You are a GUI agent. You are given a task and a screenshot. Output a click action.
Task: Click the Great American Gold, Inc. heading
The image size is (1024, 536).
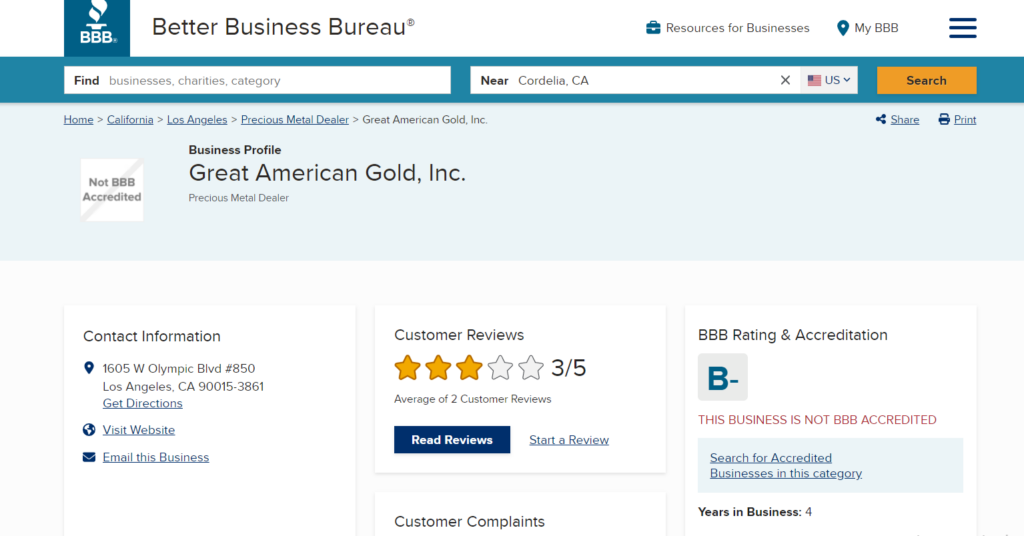point(327,173)
